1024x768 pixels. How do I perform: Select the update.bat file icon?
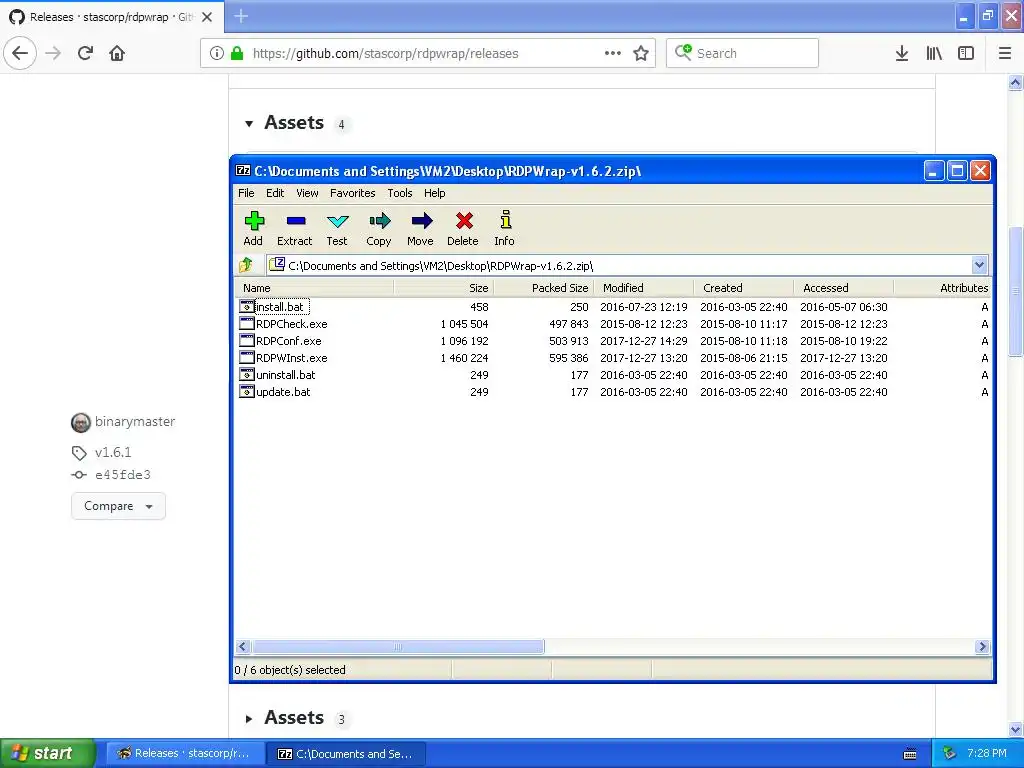[247, 391]
